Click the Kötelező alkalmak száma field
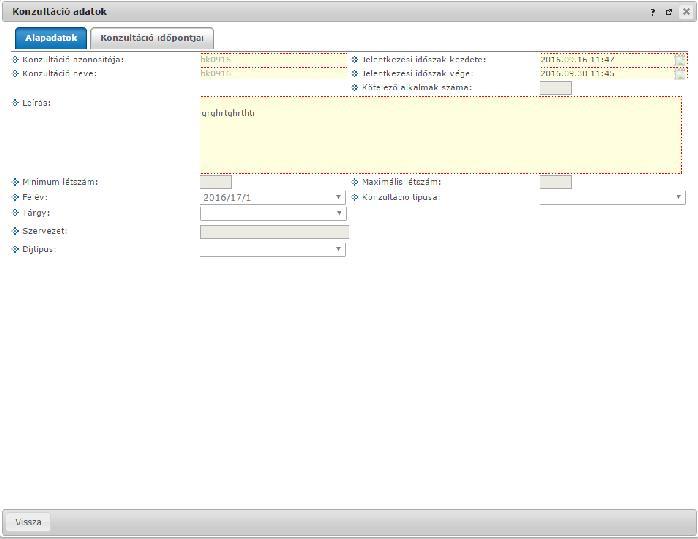 556,88
